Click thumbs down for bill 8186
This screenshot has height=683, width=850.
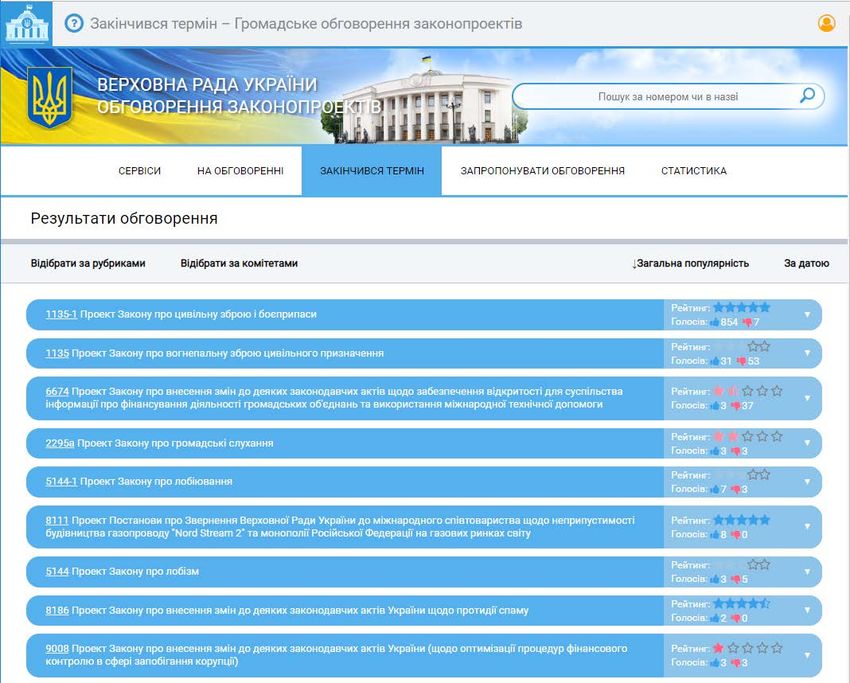736,618
